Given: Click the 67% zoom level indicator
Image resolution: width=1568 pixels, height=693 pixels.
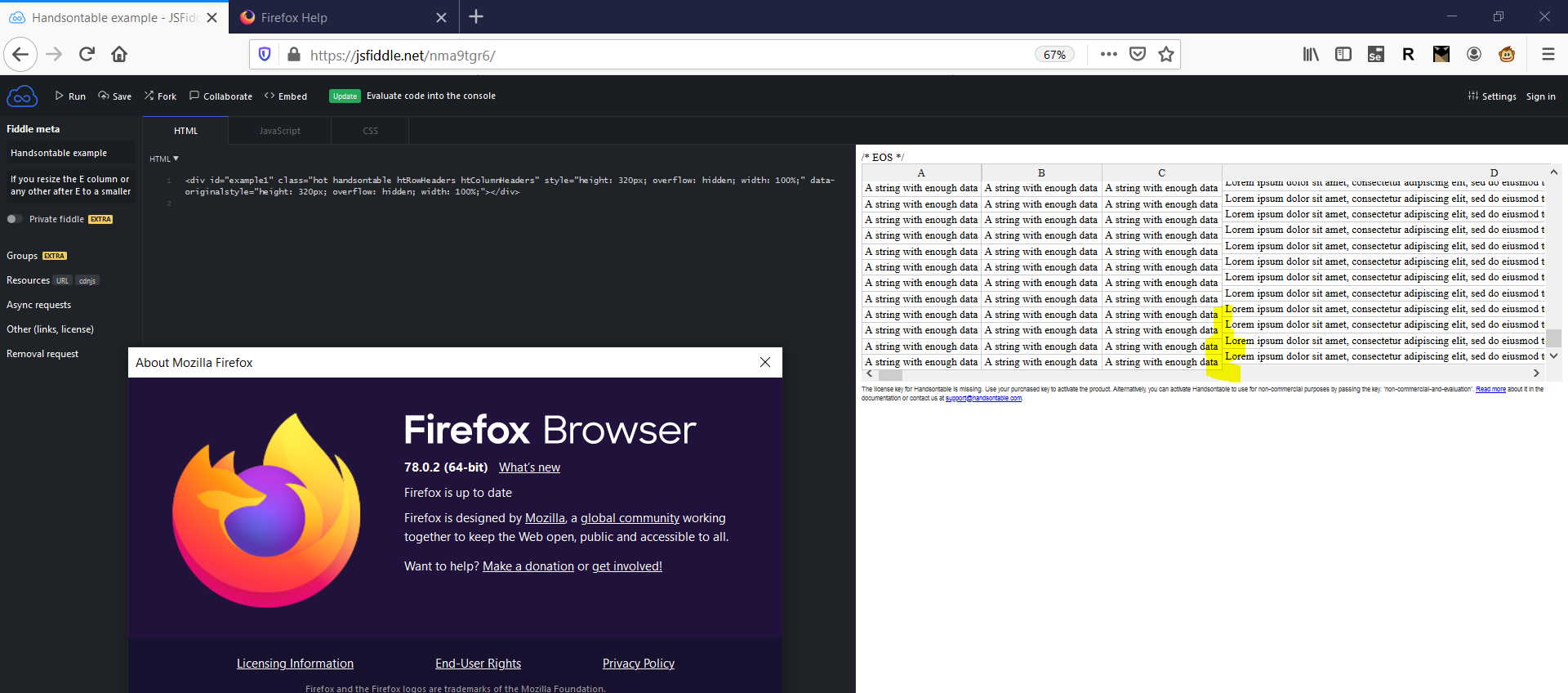Looking at the screenshot, I should [1054, 55].
